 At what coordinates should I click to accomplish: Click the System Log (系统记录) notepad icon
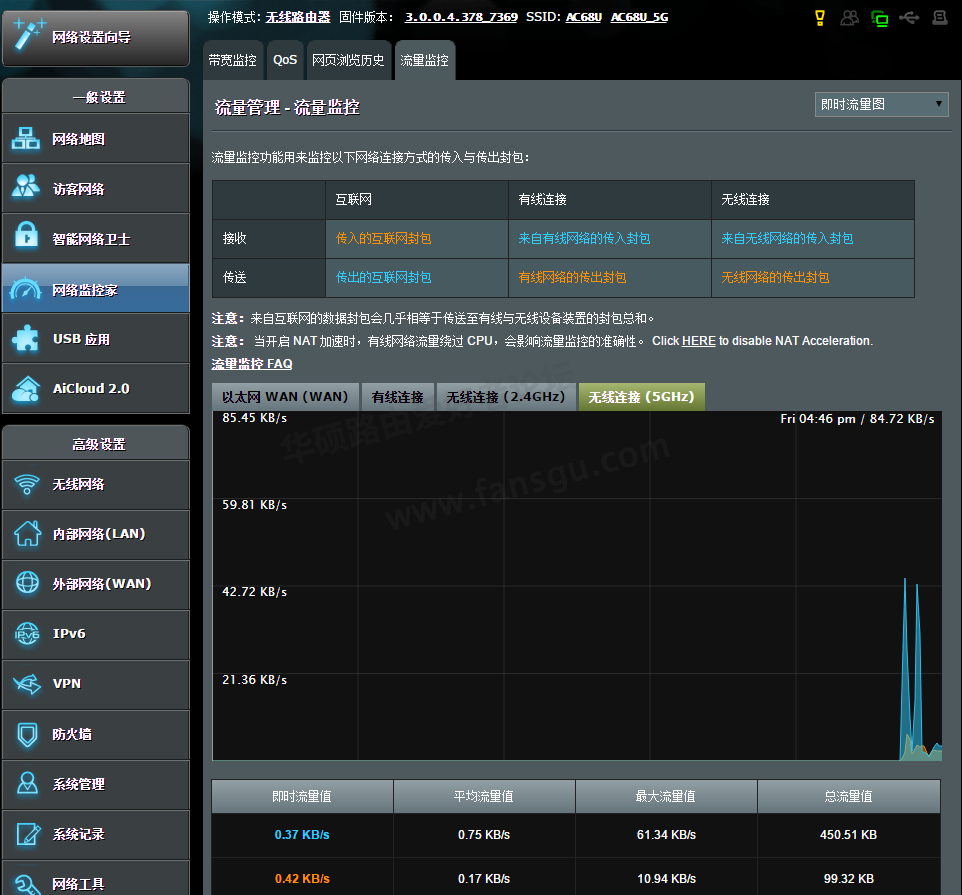click(28, 834)
